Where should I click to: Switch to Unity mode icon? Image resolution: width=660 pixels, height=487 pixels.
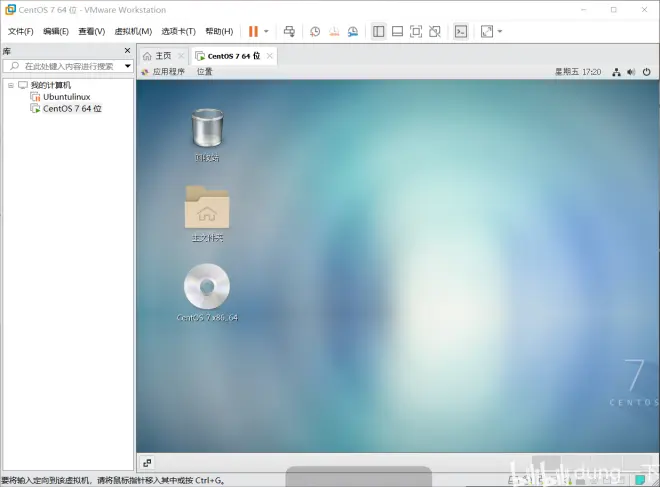pos(434,32)
